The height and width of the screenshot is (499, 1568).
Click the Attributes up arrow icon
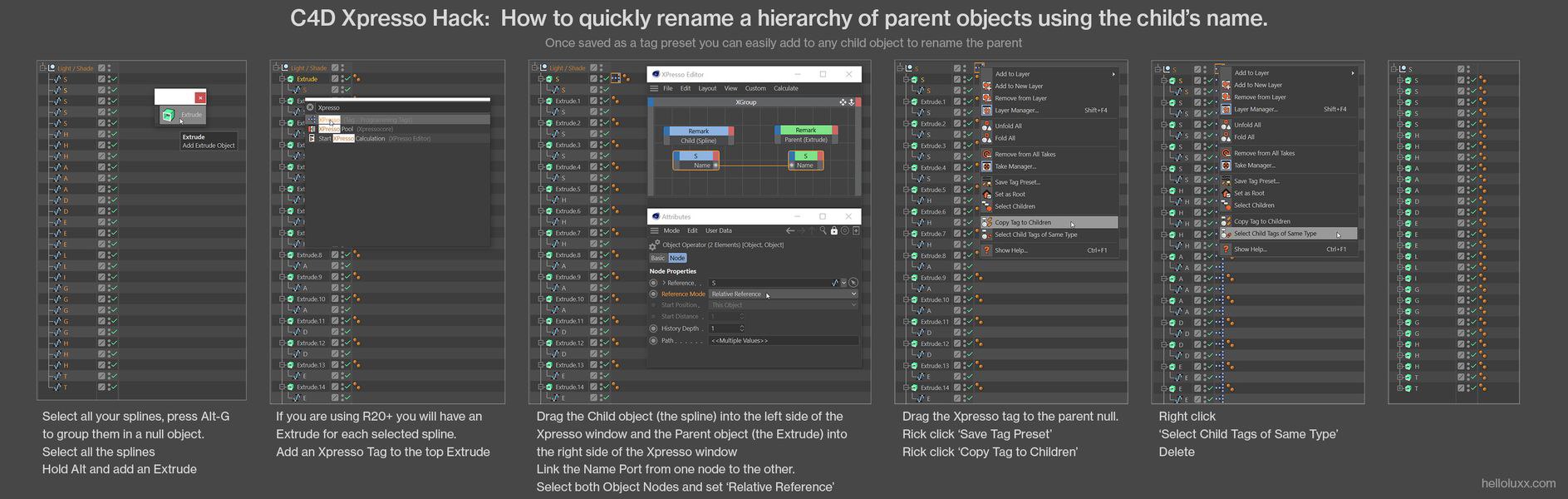pyautogui.click(x=813, y=230)
